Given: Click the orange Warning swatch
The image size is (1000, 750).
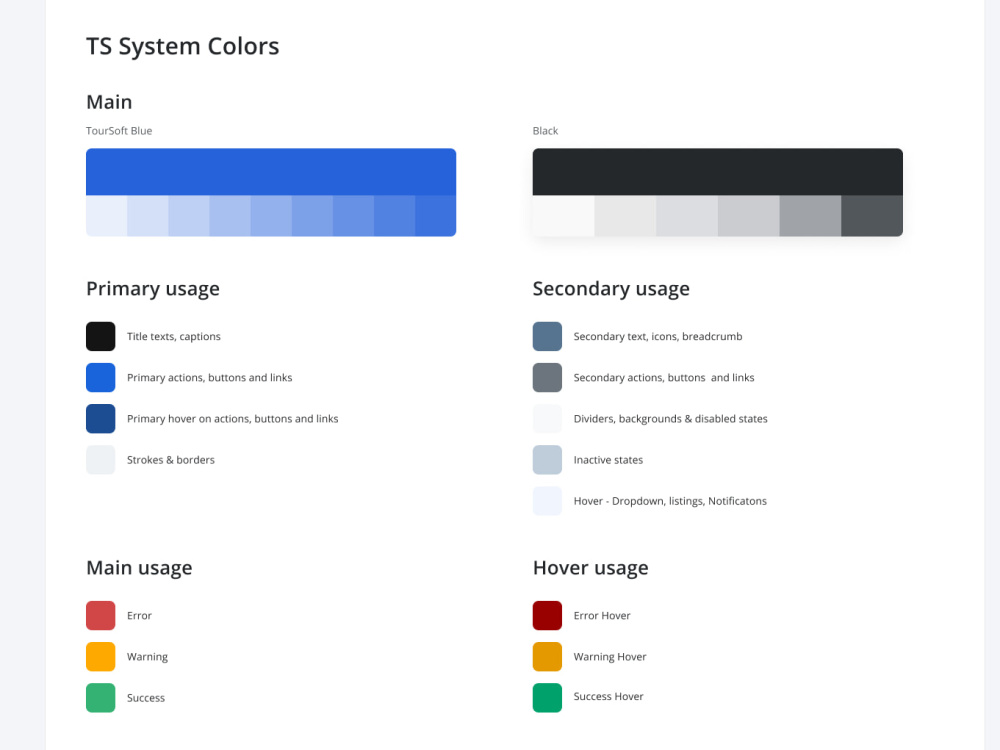Looking at the screenshot, I should coord(101,656).
